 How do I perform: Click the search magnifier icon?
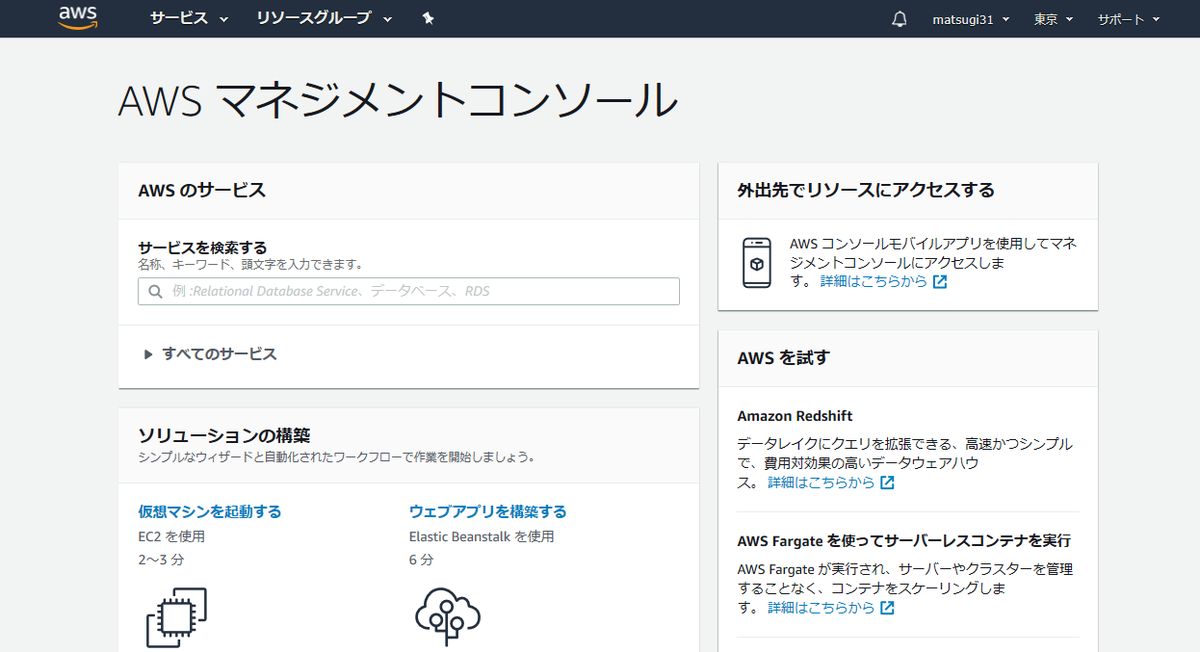click(155, 292)
